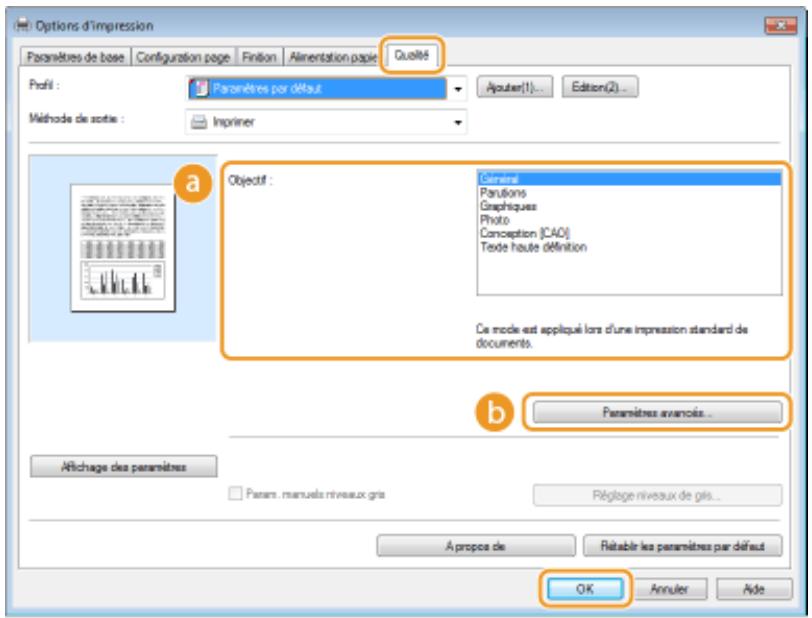This screenshot has height=618, width=812.
Task: Click Affichage des paramètres button
Action: click(x=123, y=467)
